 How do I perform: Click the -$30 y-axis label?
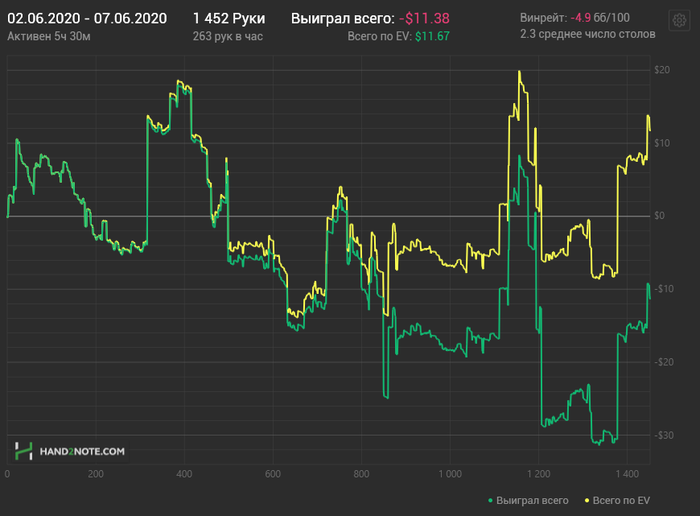pyautogui.click(x=664, y=435)
